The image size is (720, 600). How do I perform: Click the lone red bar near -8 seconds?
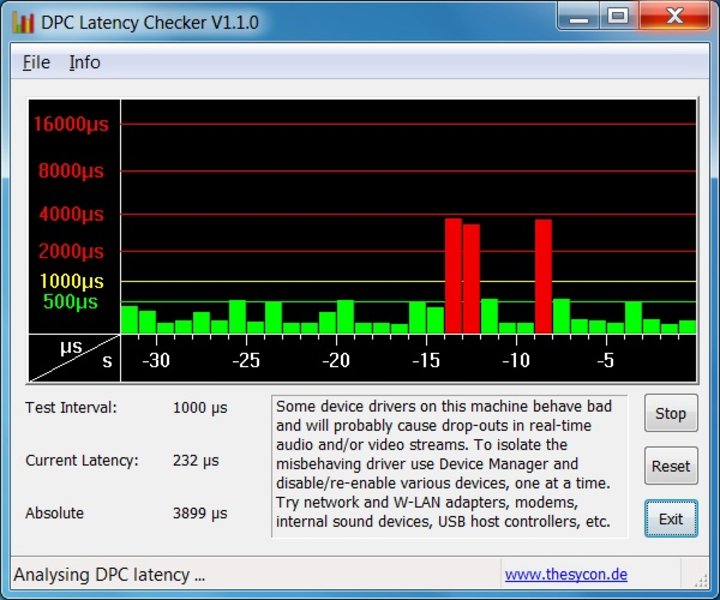tap(543, 276)
